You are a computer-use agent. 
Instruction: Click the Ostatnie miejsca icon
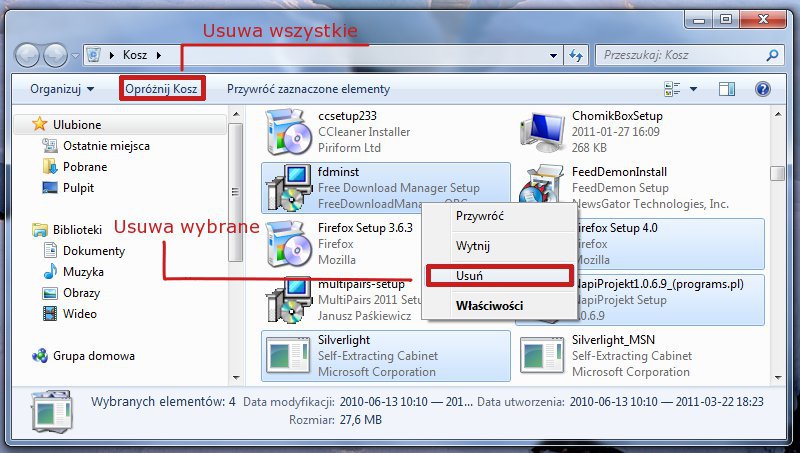[50, 145]
